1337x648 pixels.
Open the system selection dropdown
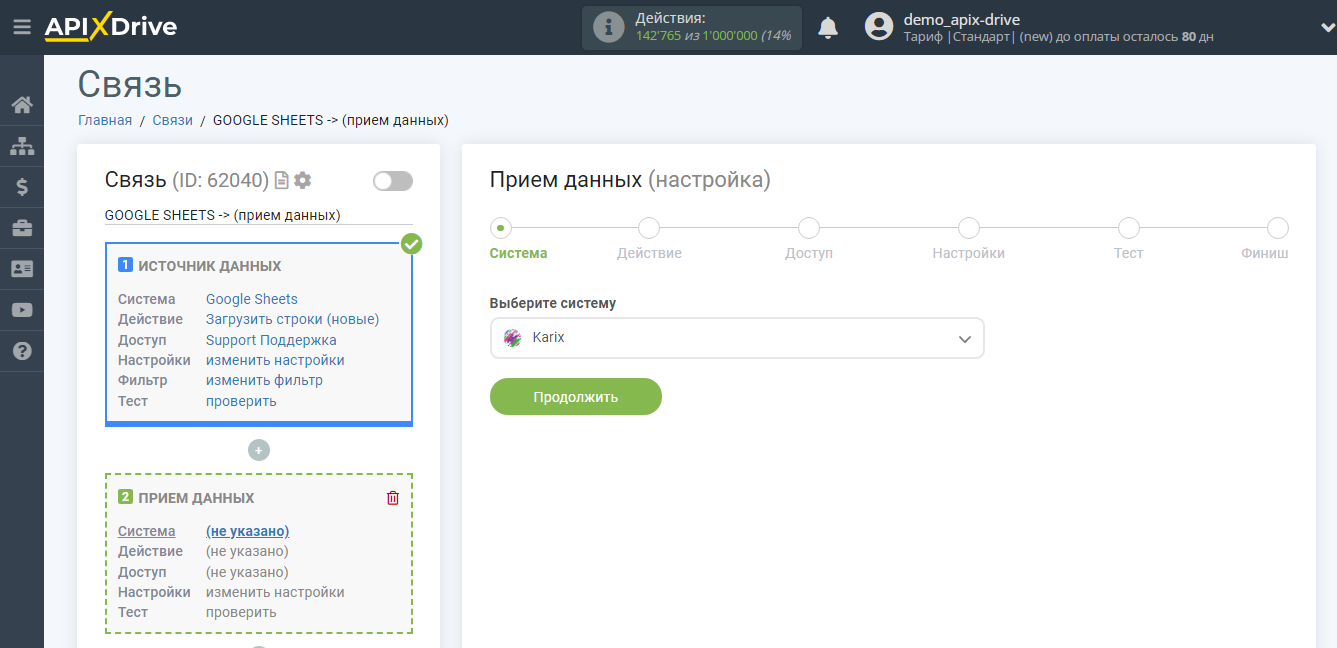click(737, 338)
